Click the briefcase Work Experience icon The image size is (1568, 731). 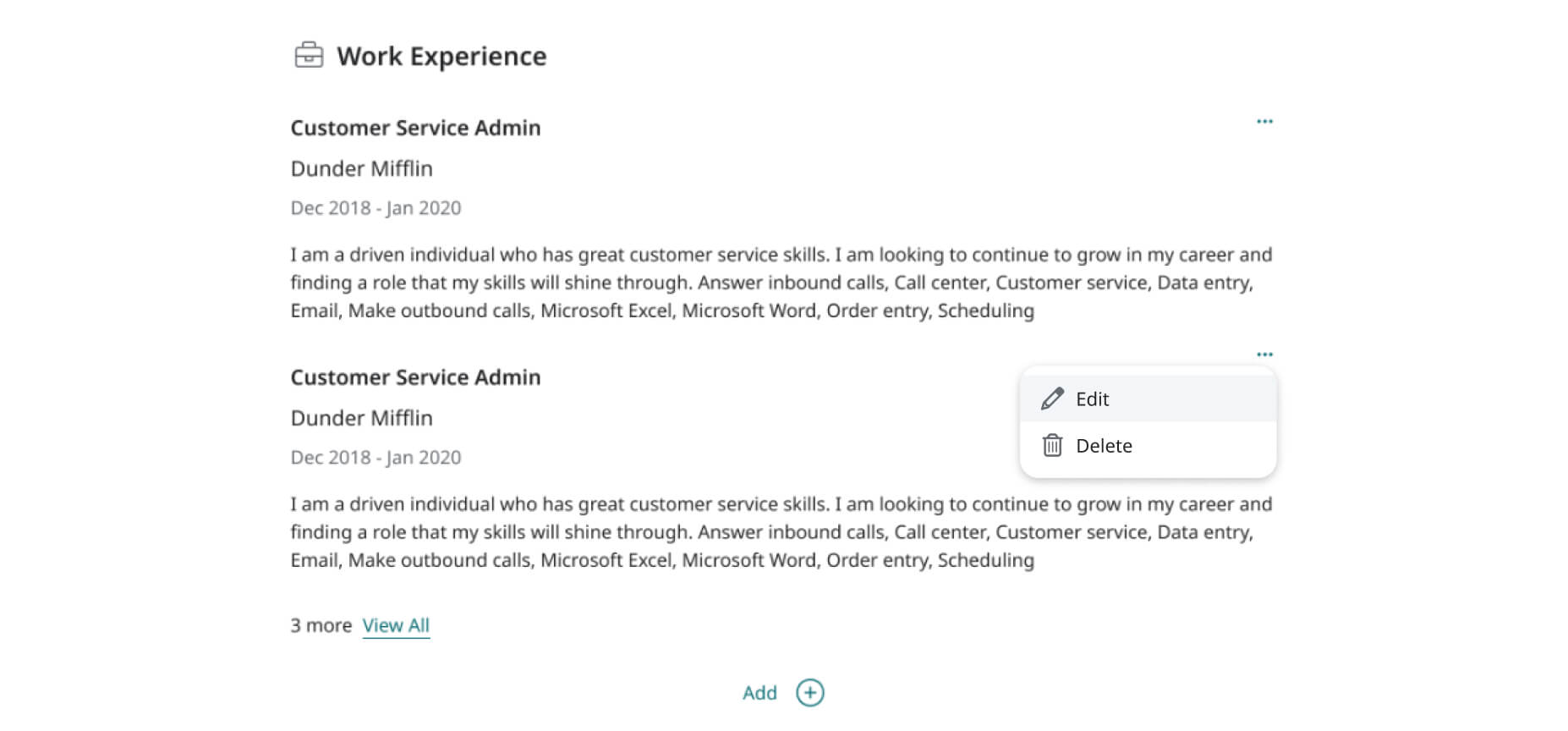click(309, 55)
